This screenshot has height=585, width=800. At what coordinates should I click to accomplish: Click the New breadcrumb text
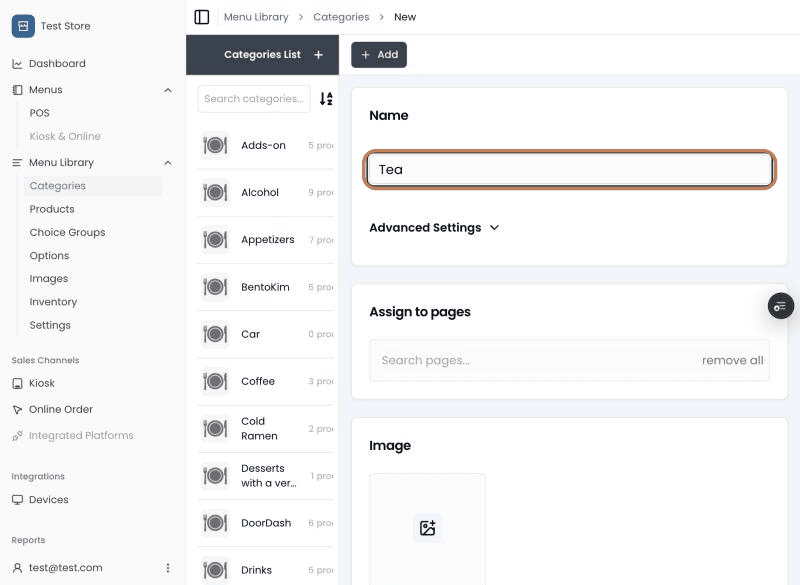[405, 17]
